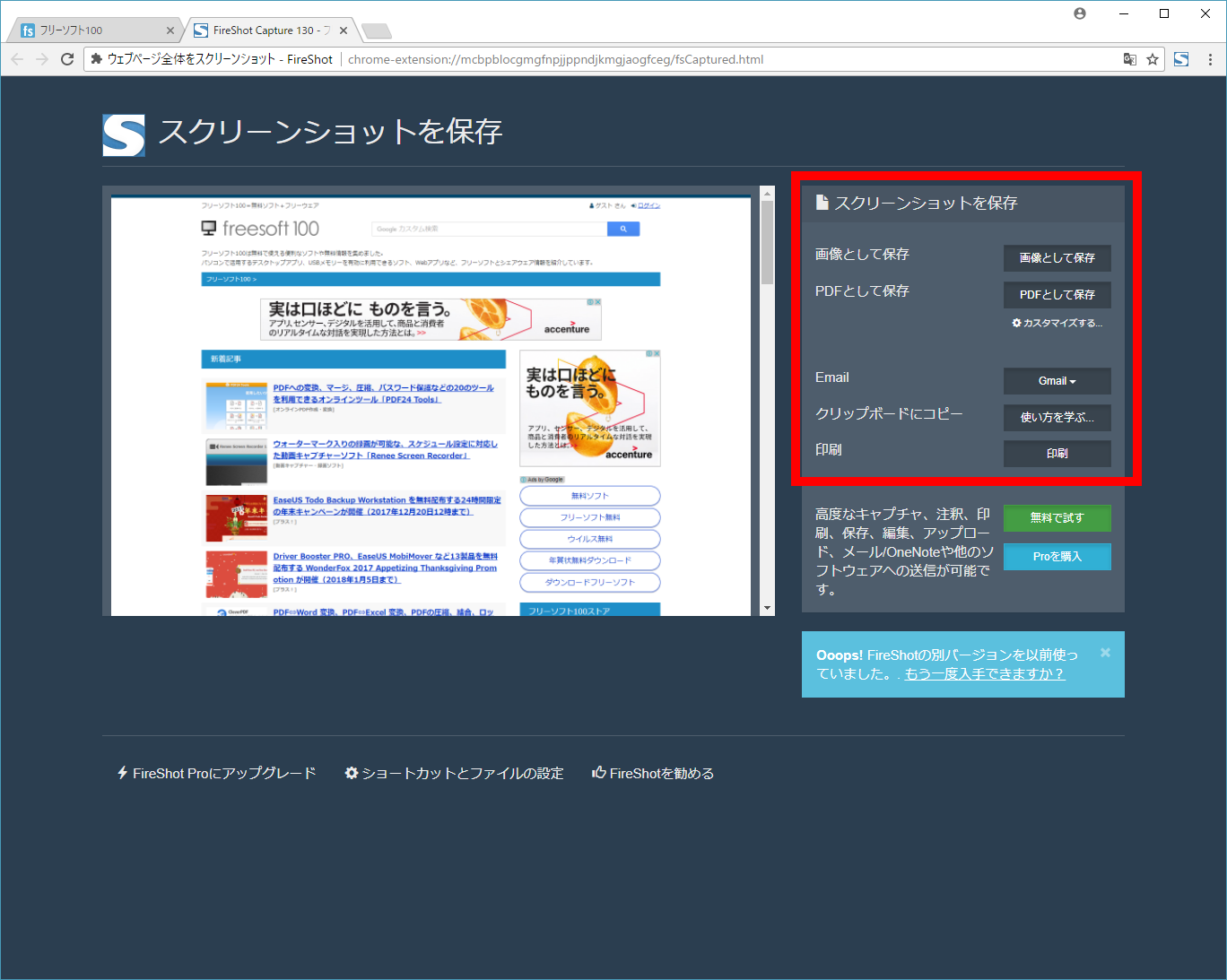The image size is (1227, 980).
Task: Close the フリーソフト100 tab
Action: tap(170, 30)
